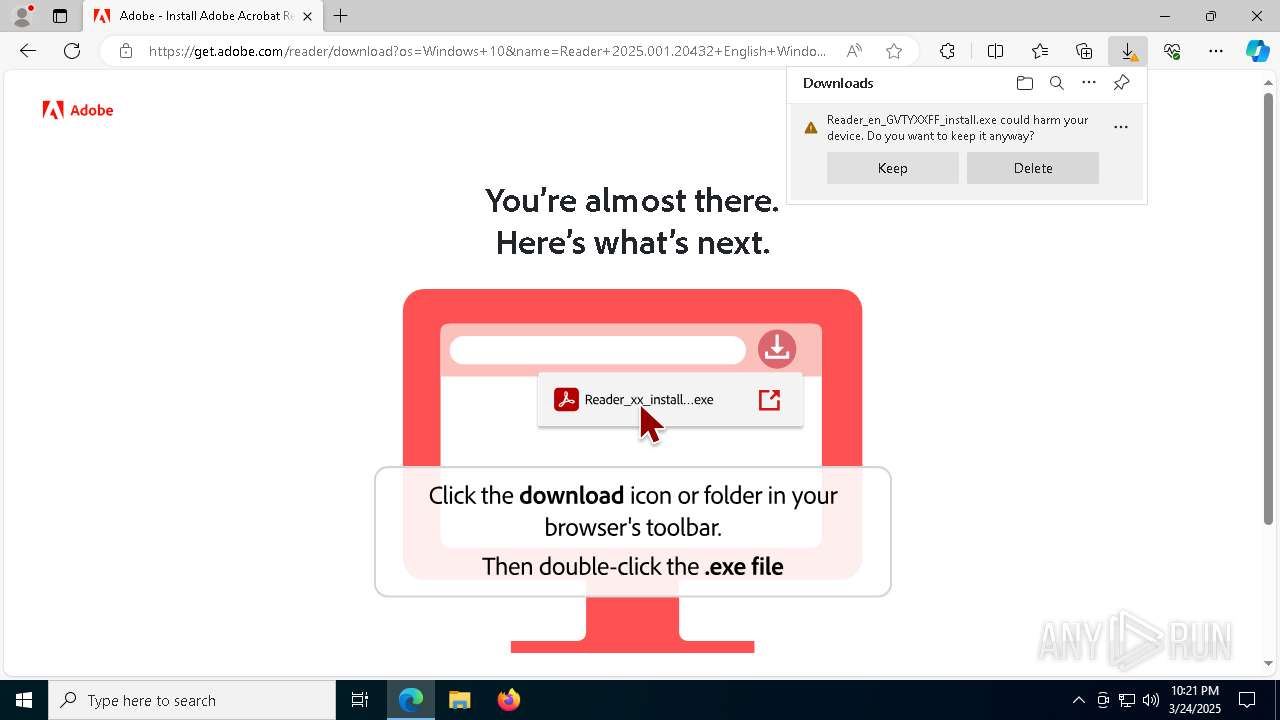
Task: Delete the flagged Reader installer download
Action: click(1033, 168)
